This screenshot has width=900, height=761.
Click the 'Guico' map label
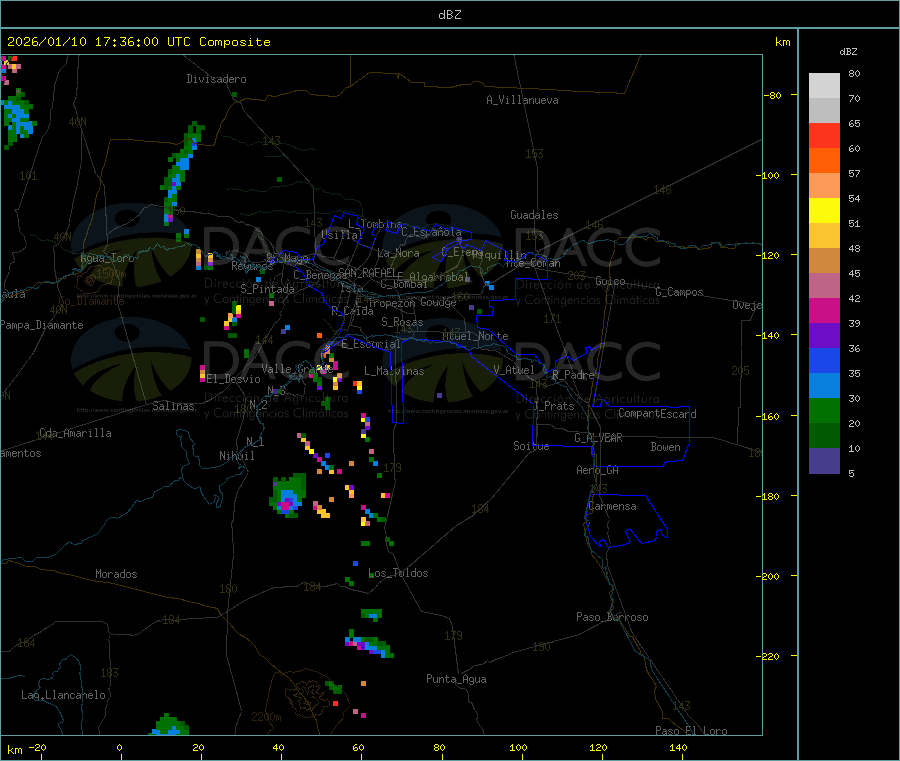click(x=610, y=281)
